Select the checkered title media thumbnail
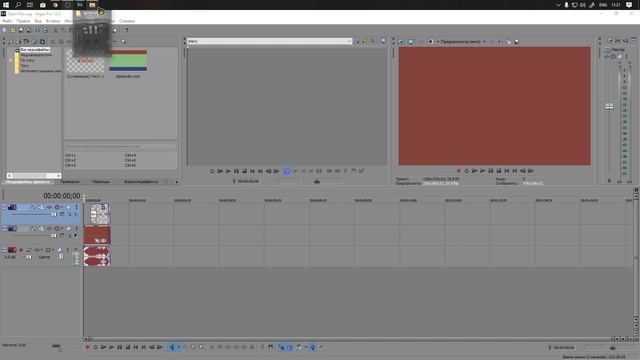Viewport: 640px width, 360px height. coord(85,62)
